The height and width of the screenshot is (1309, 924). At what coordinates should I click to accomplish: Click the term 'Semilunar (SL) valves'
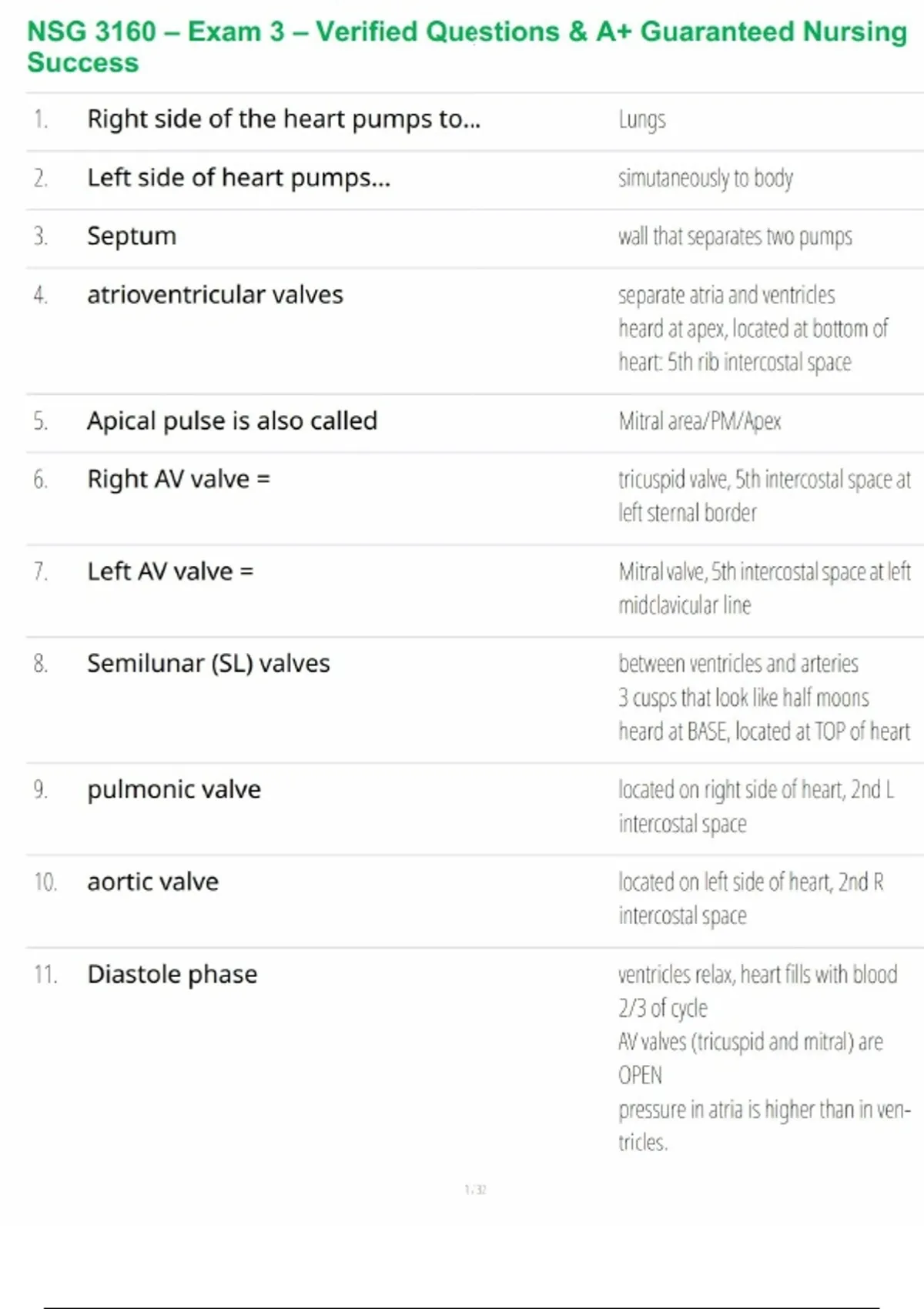[x=209, y=664]
